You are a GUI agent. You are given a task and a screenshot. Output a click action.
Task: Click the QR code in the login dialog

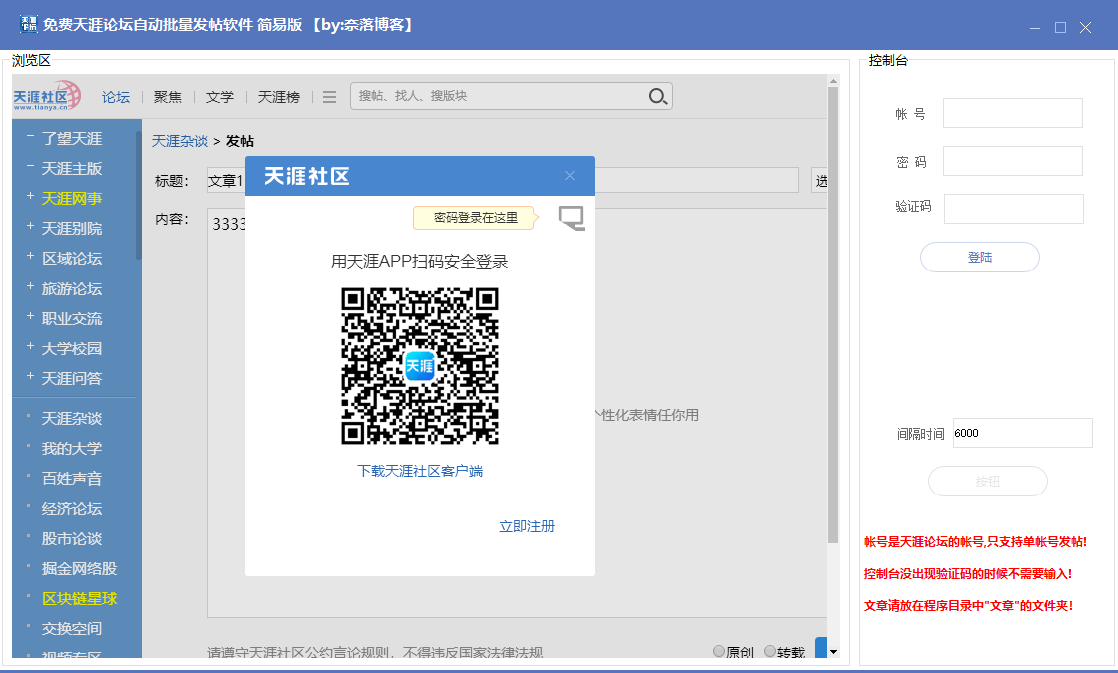[420, 366]
